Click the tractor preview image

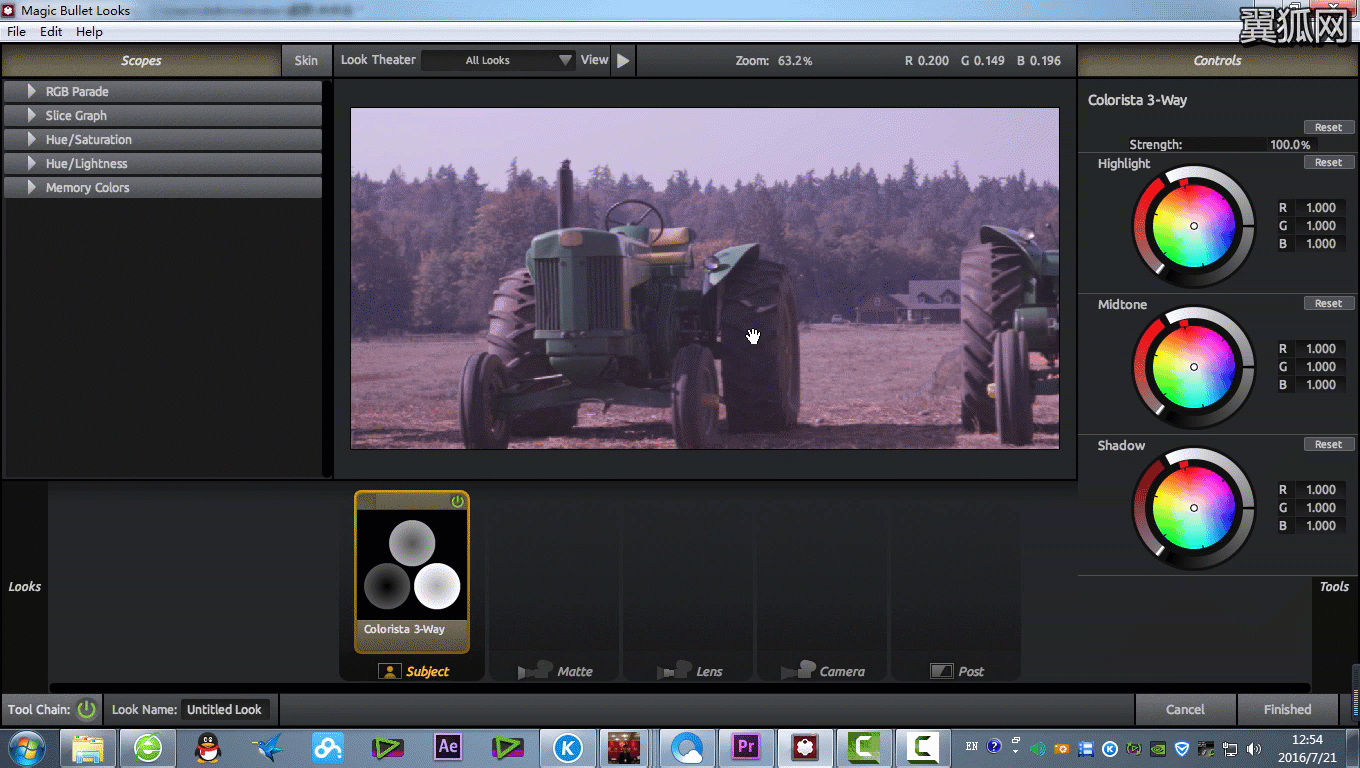pyautogui.click(x=704, y=278)
